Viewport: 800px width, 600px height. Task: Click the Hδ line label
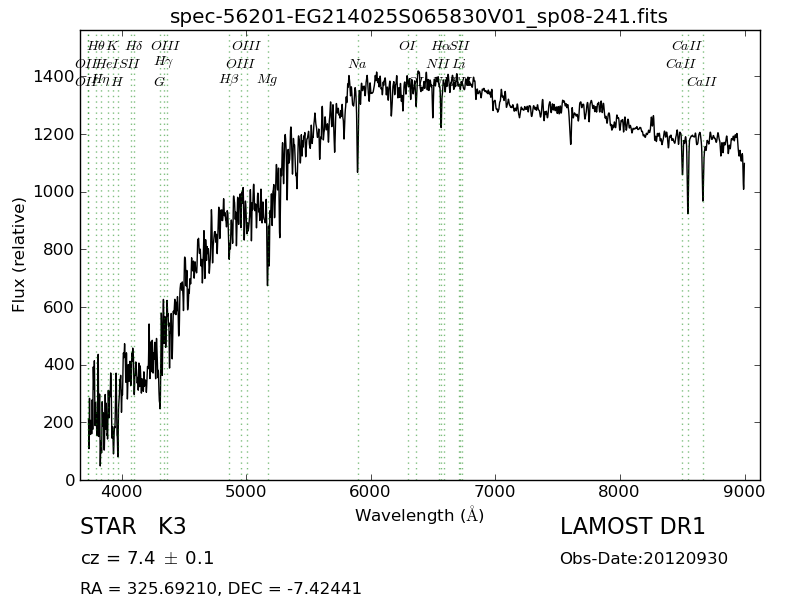(x=134, y=46)
